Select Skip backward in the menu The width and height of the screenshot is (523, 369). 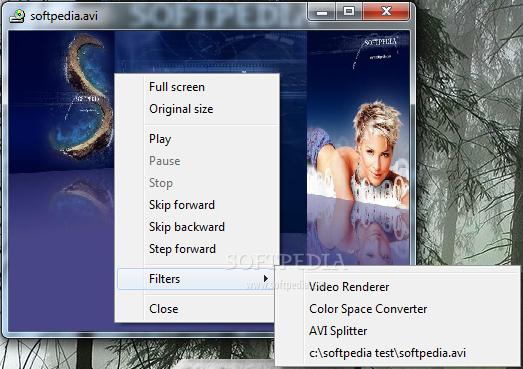pos(197,227)
